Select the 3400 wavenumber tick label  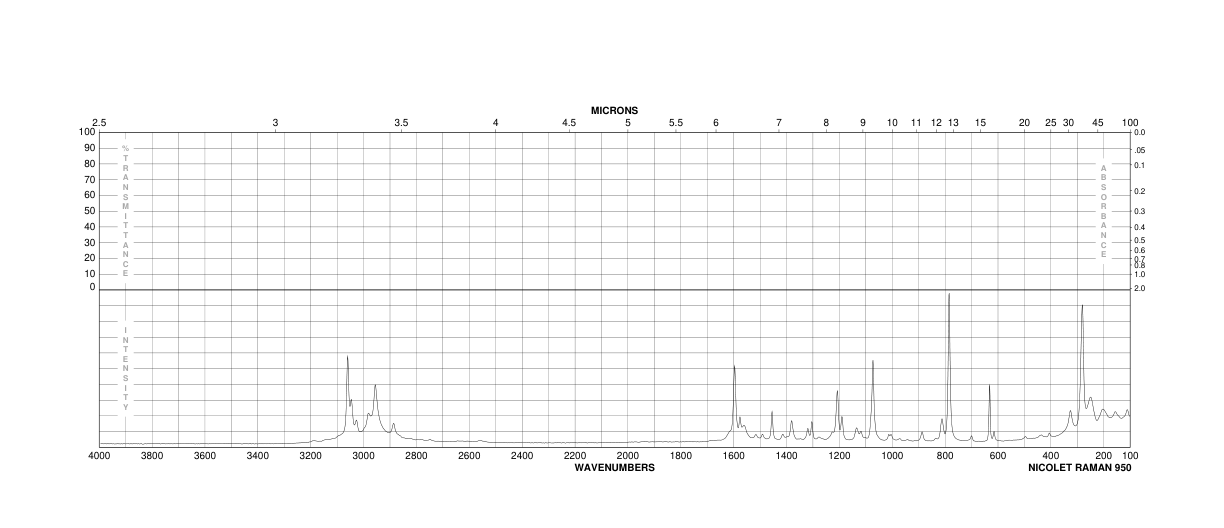tap(257, 456)
